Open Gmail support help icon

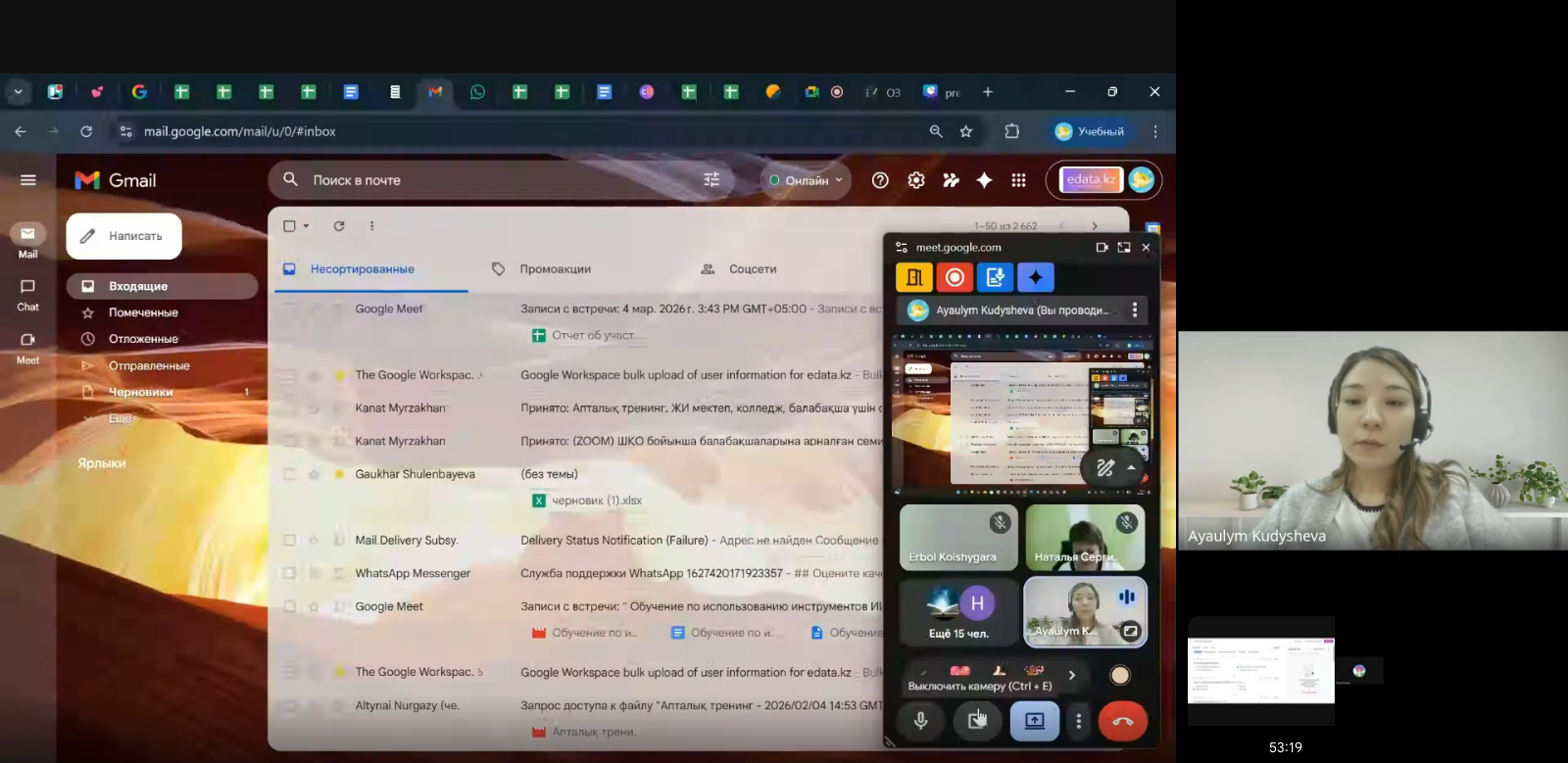point(880,180)
